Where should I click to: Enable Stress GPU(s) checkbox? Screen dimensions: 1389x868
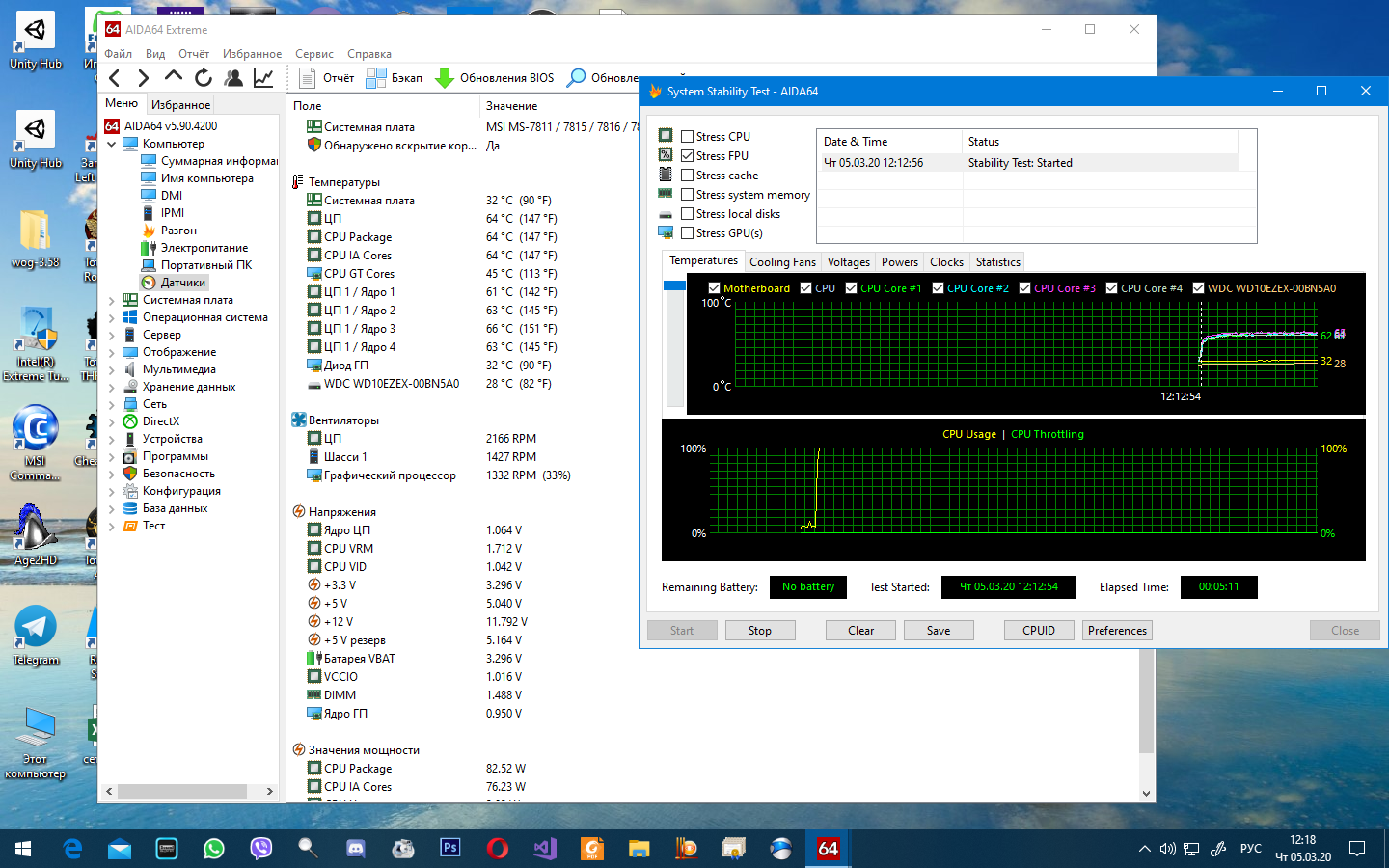(688, 233)
